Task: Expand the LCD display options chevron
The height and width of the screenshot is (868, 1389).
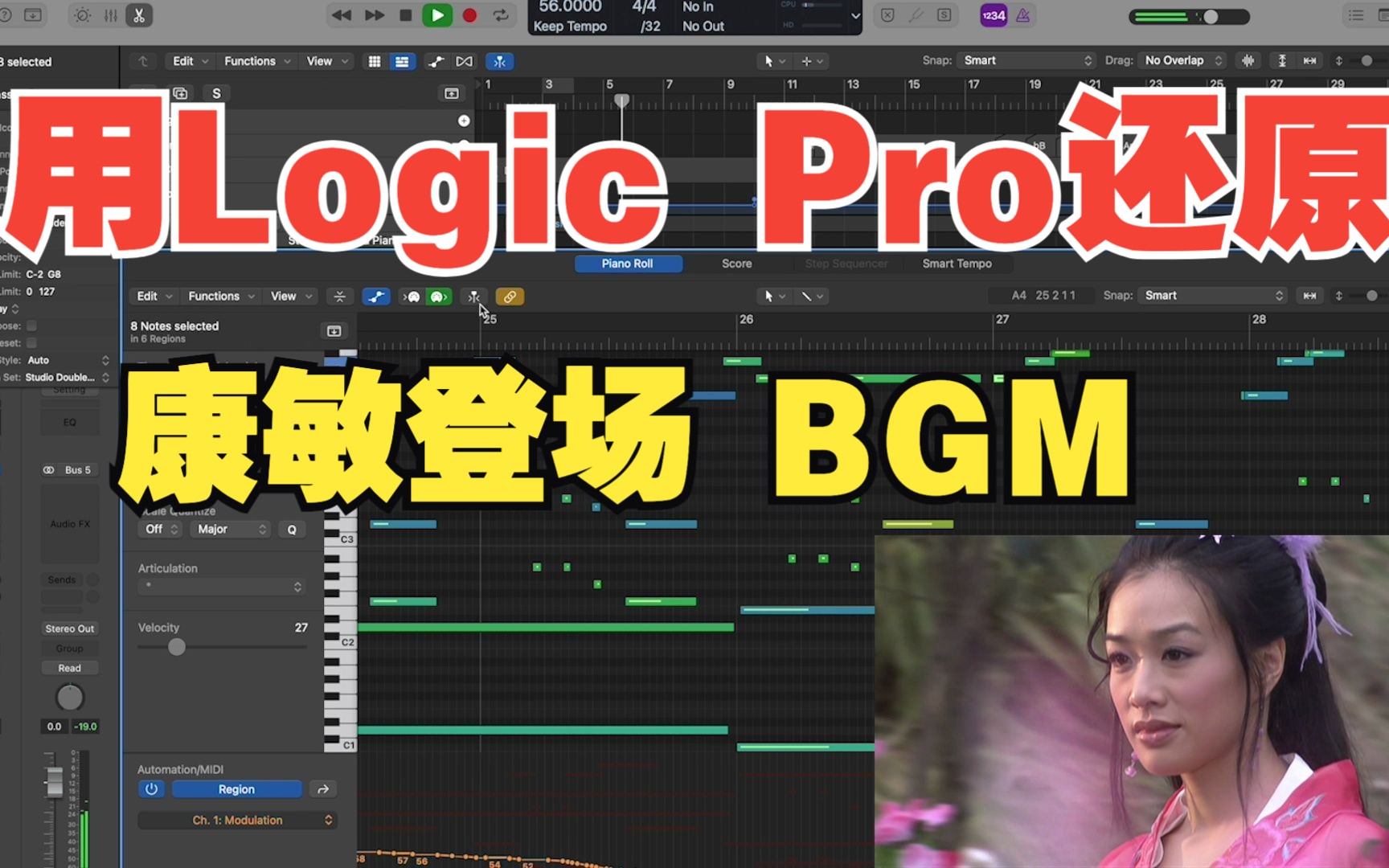Action: [855, 15]
